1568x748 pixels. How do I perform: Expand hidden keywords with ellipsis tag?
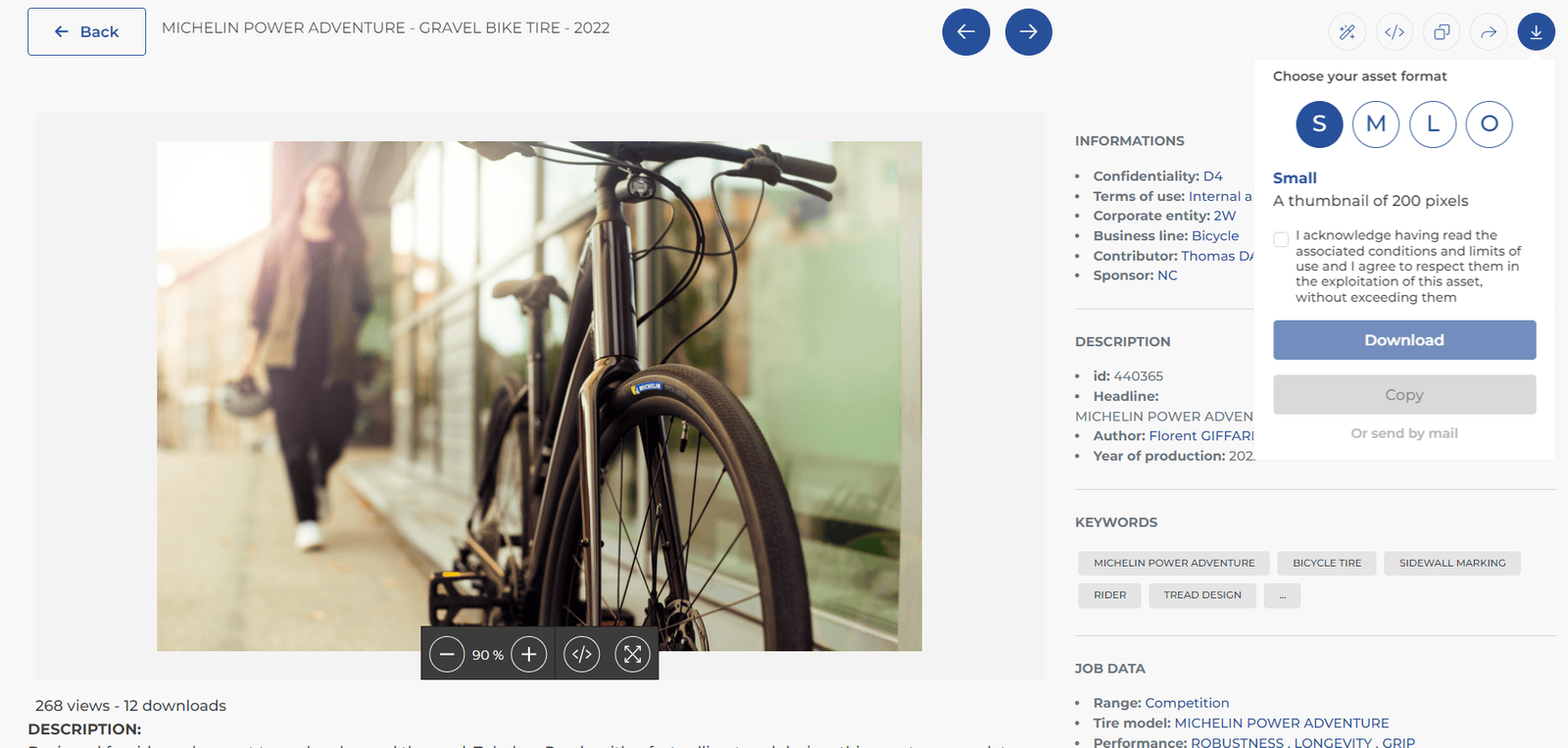tap(1282, 595)
